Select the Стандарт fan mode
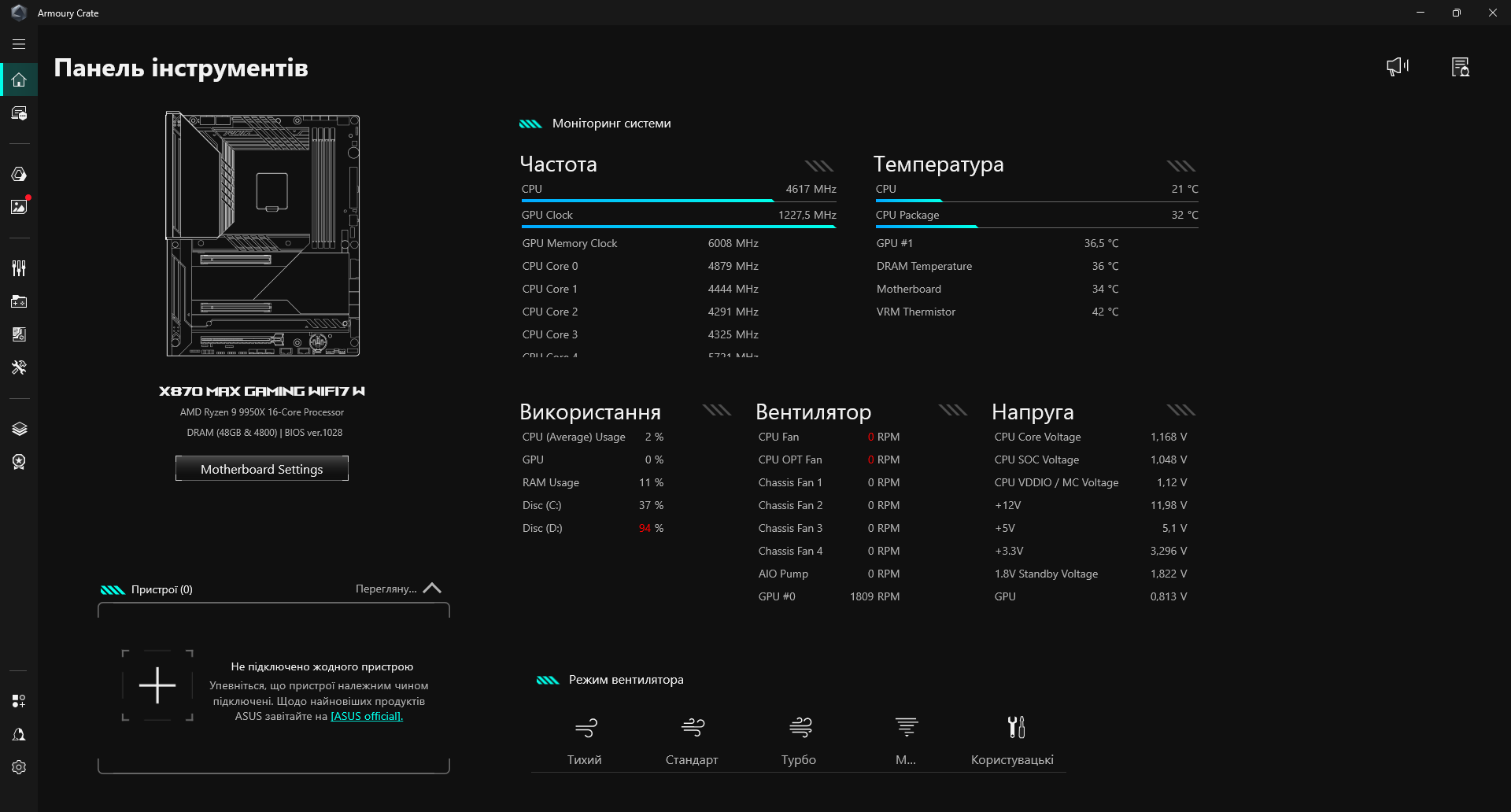This screenshot has width=1511, height=812. pyautogui.click(x=692, y=741)
